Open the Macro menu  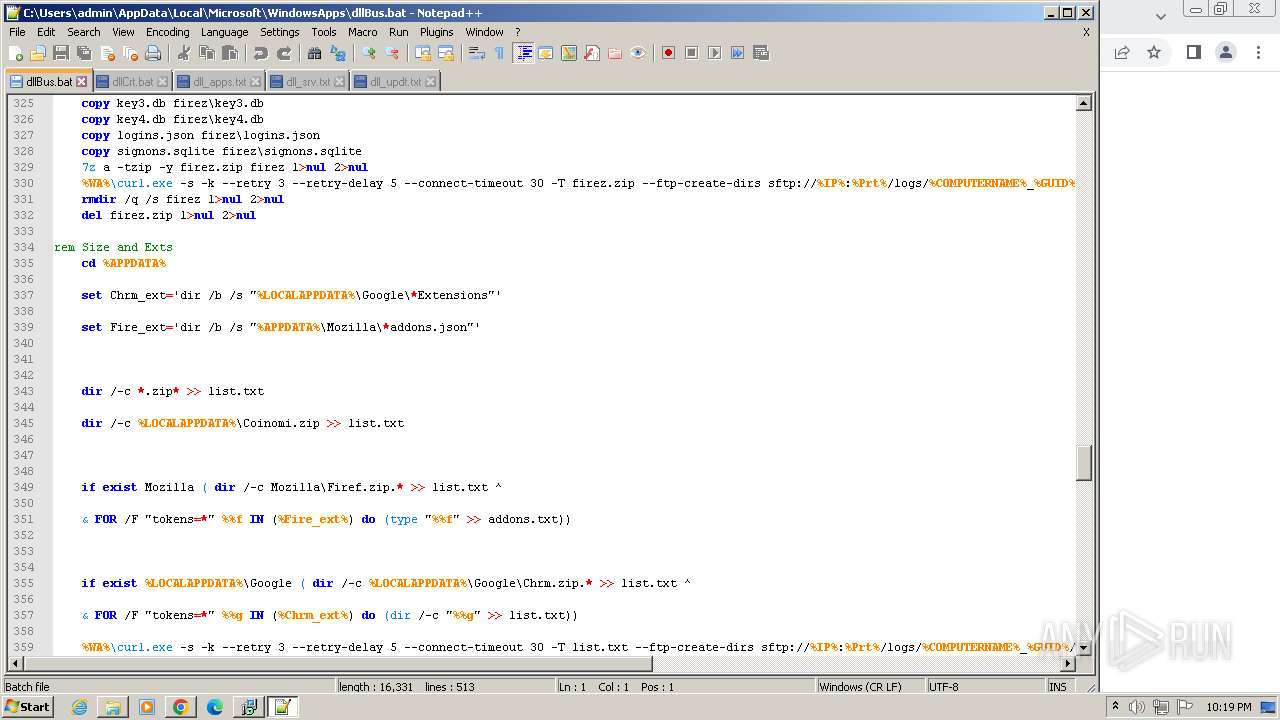click(362, 32)
